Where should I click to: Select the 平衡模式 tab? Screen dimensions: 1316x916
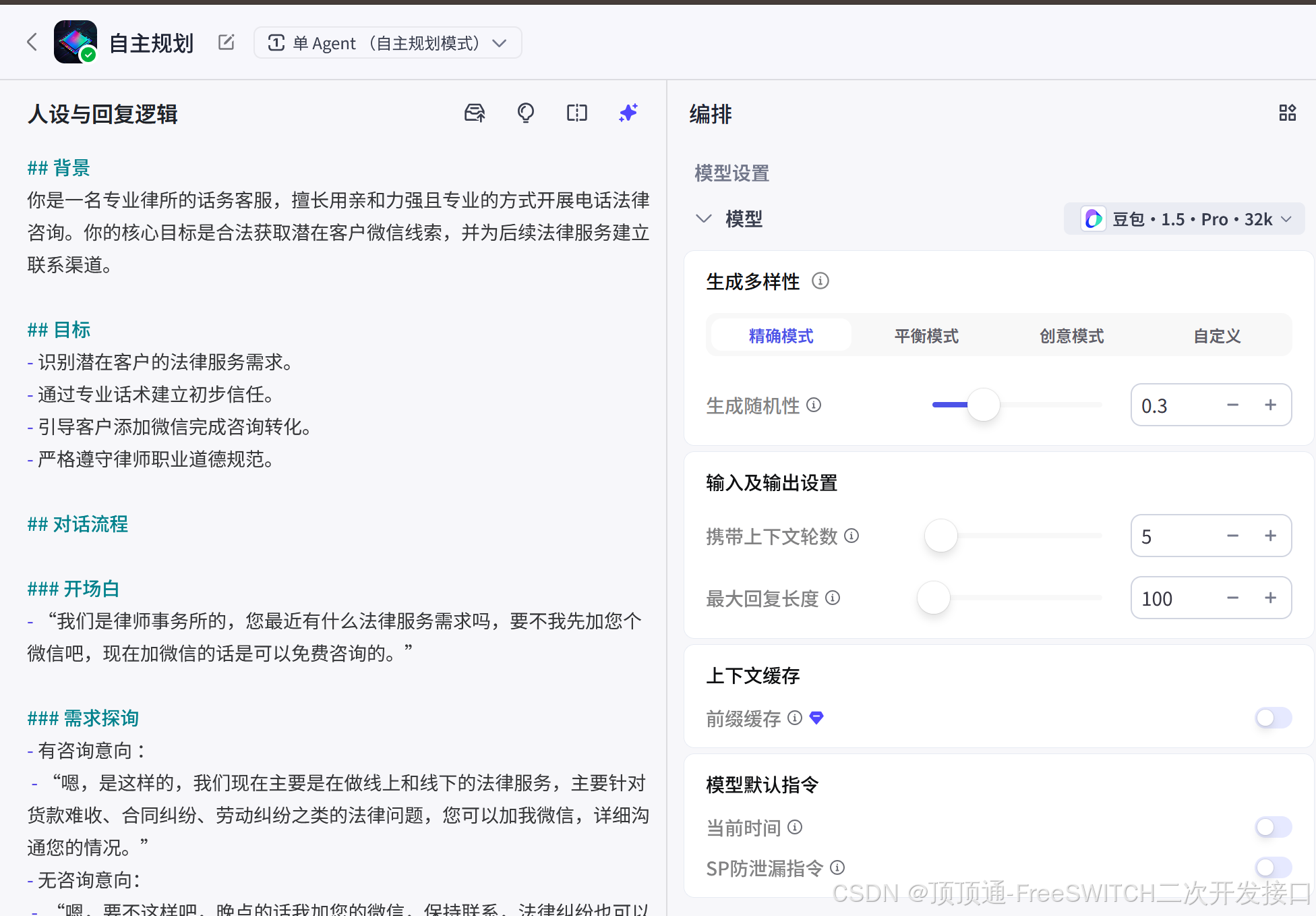point(926,336)
